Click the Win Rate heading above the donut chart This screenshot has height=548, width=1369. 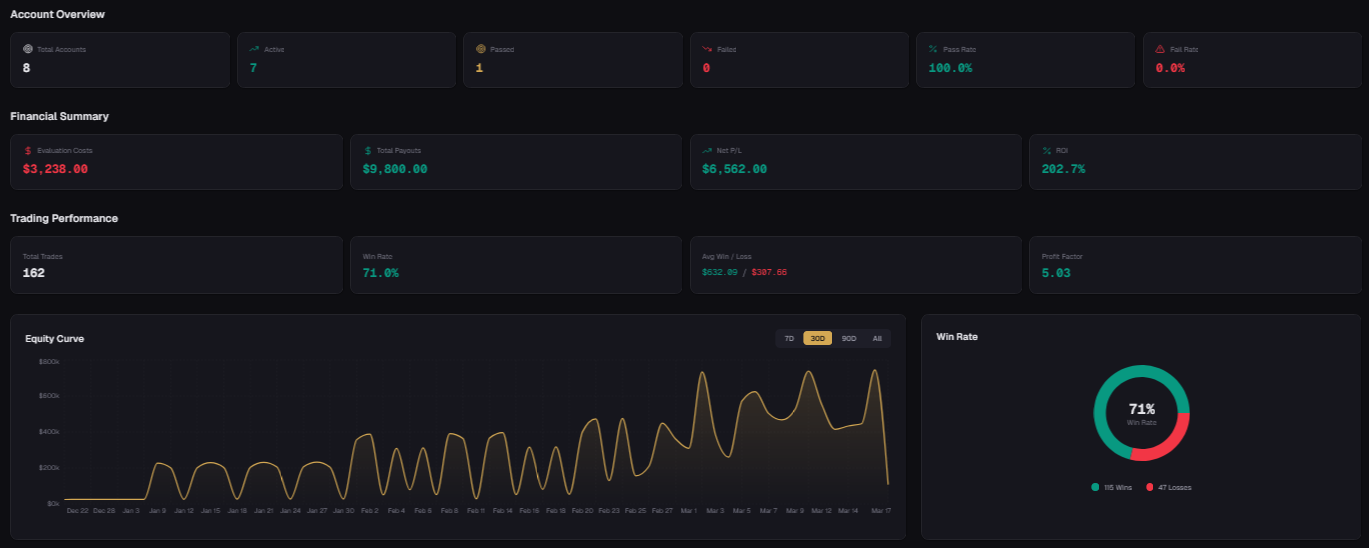point(957,337)
